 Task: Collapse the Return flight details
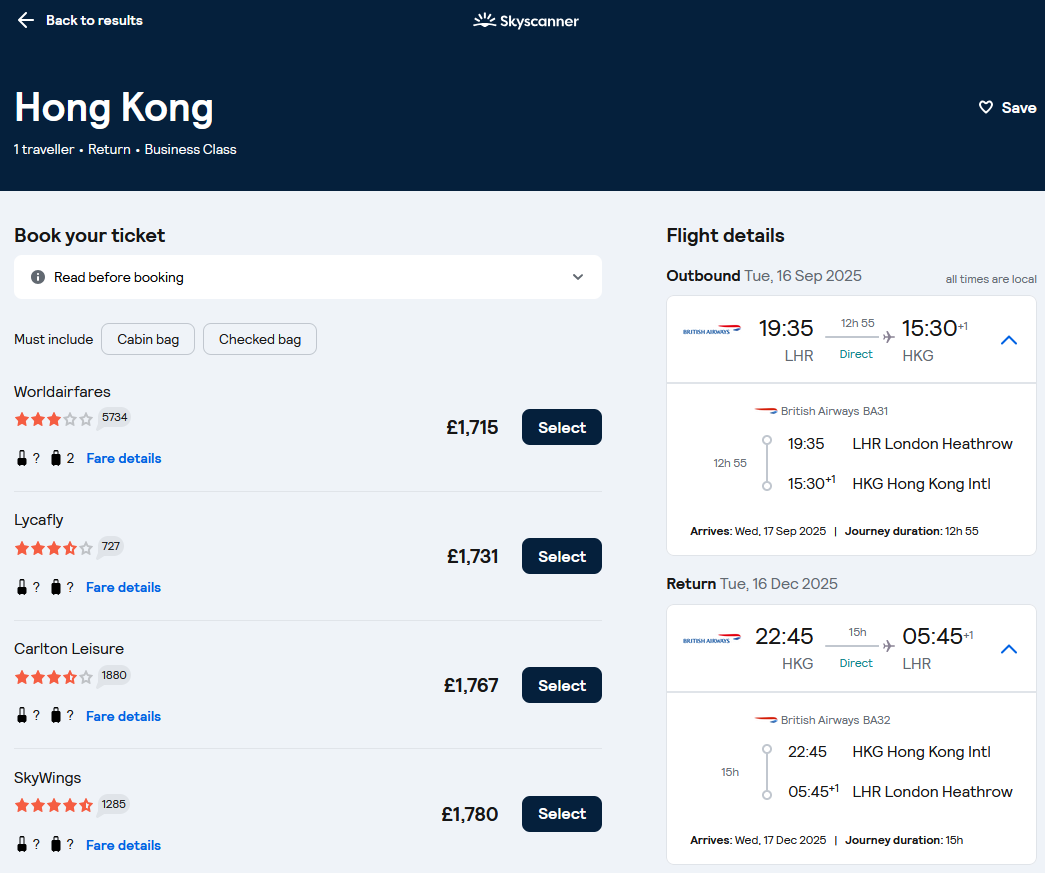point(1008,648)
